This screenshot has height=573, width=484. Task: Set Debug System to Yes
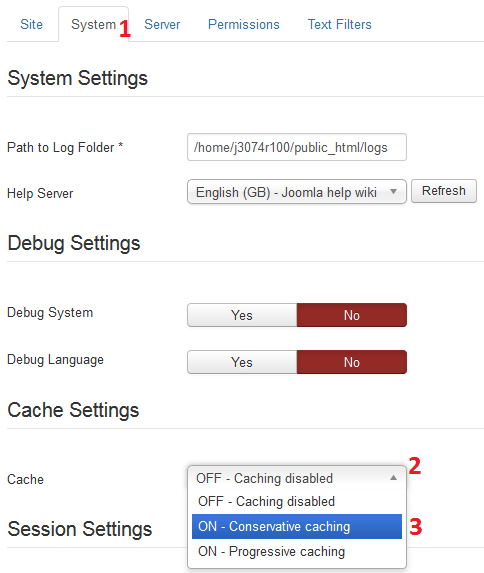[x=242, y=315]
